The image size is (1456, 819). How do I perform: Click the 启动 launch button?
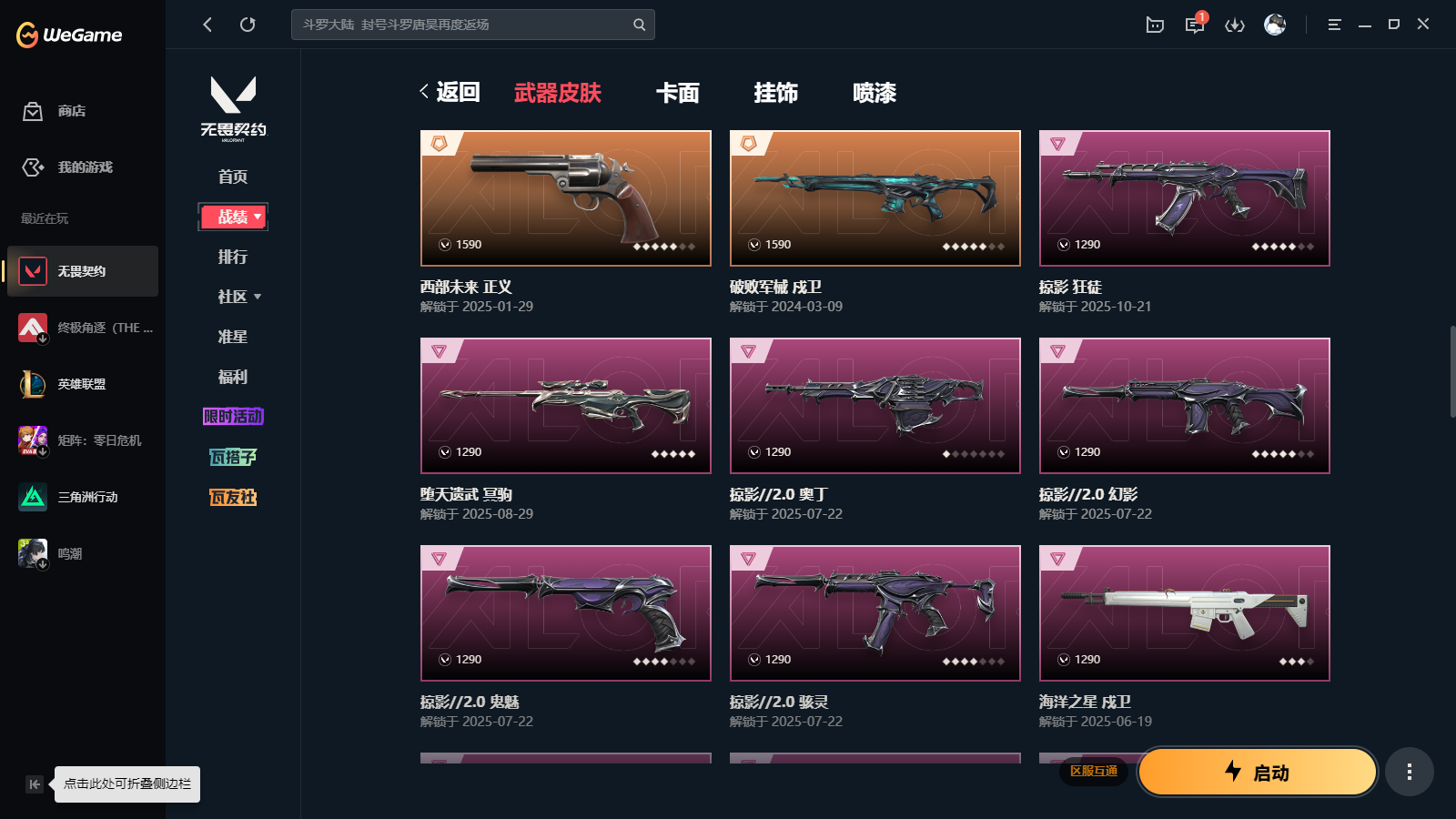(1258, 773)
